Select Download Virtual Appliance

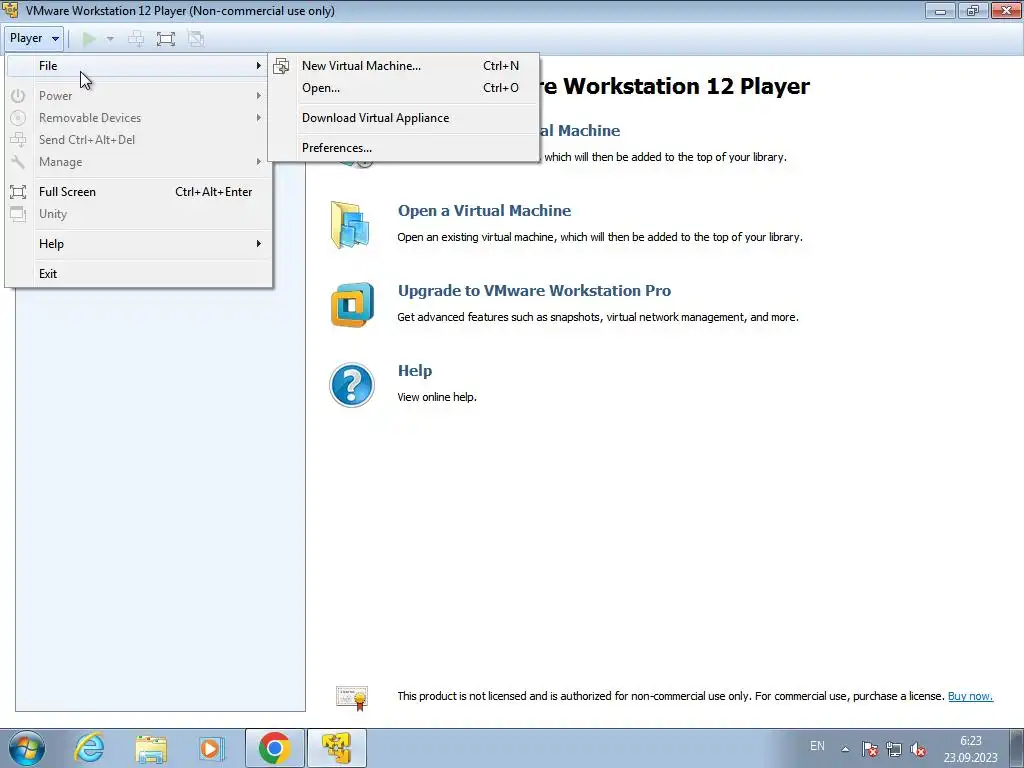tap(404, 118)
